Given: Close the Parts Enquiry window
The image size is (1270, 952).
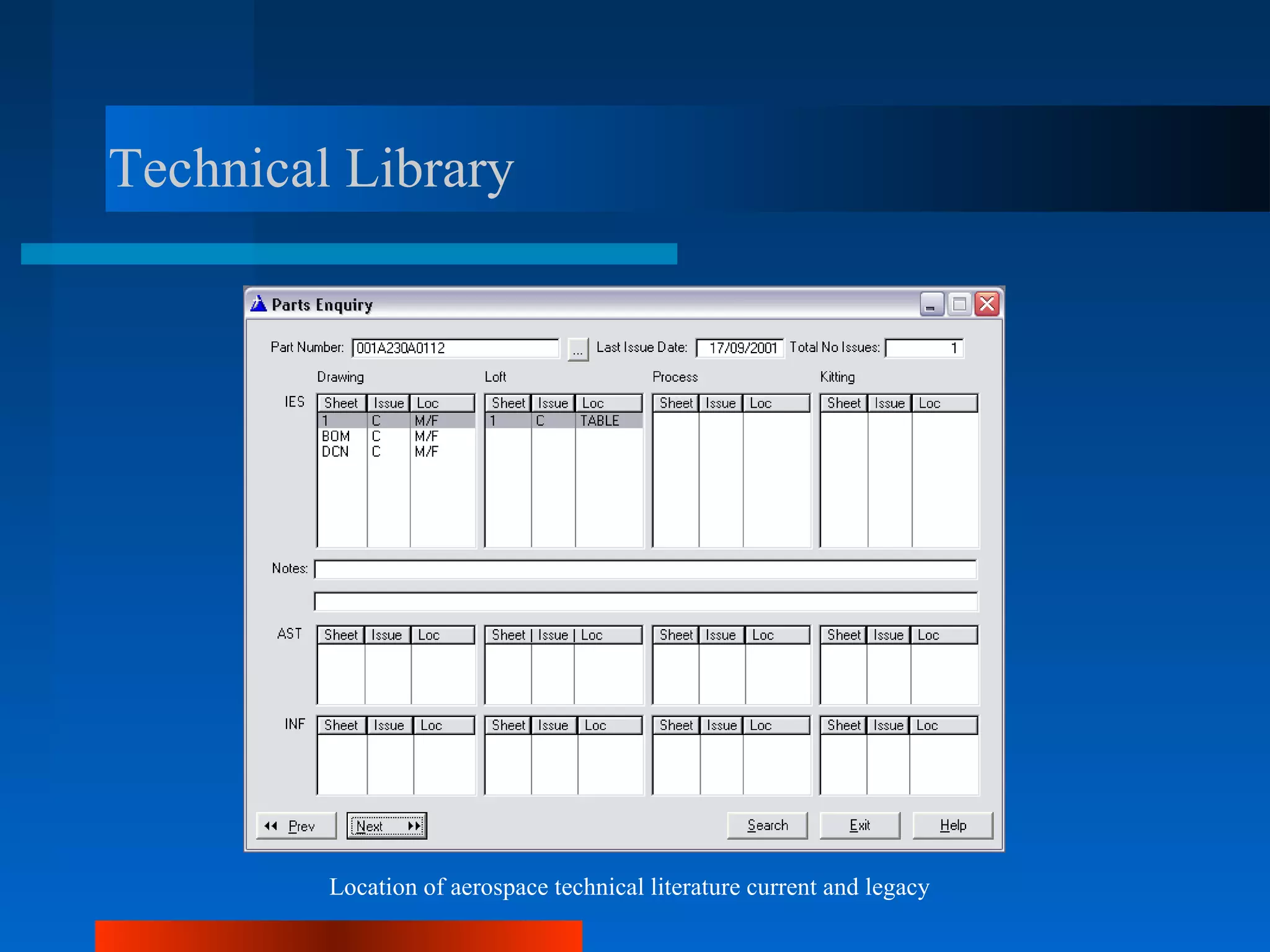Looking at the screenshot, I should [x=987, y=304].
